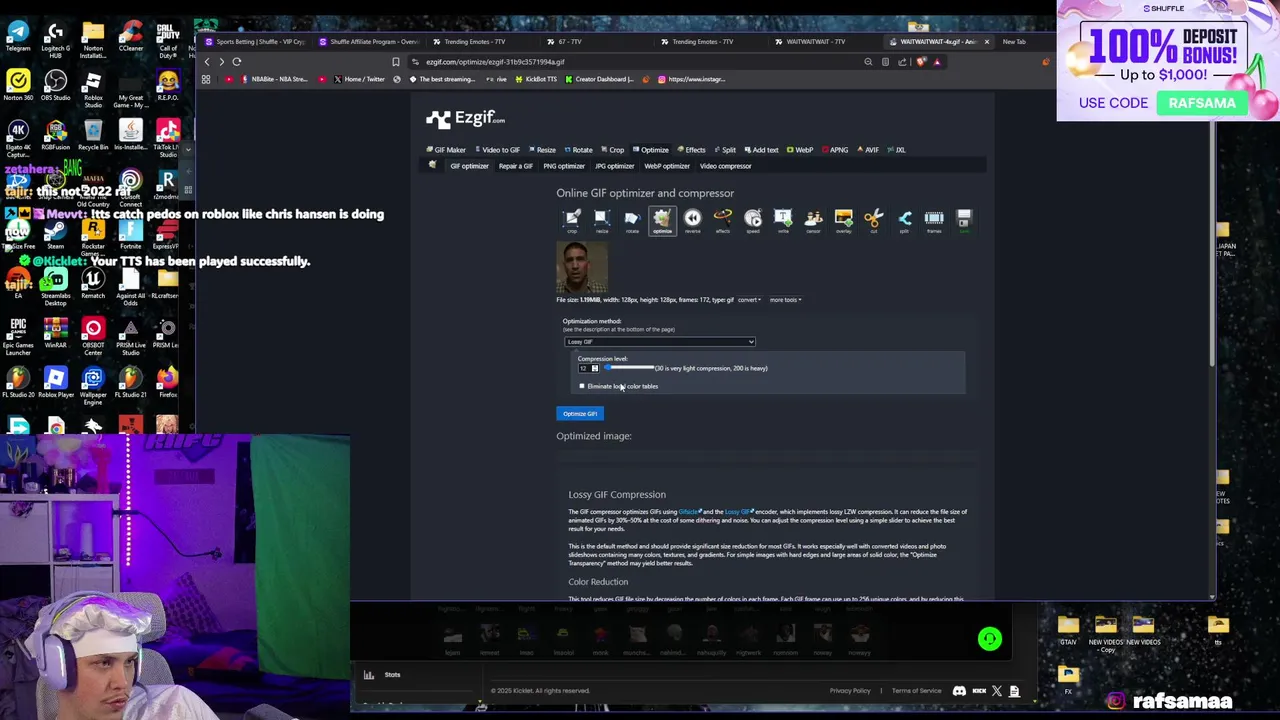Open the Video to GIF menu item
Screen dimensions: 1280x720
tap(497, 150)
